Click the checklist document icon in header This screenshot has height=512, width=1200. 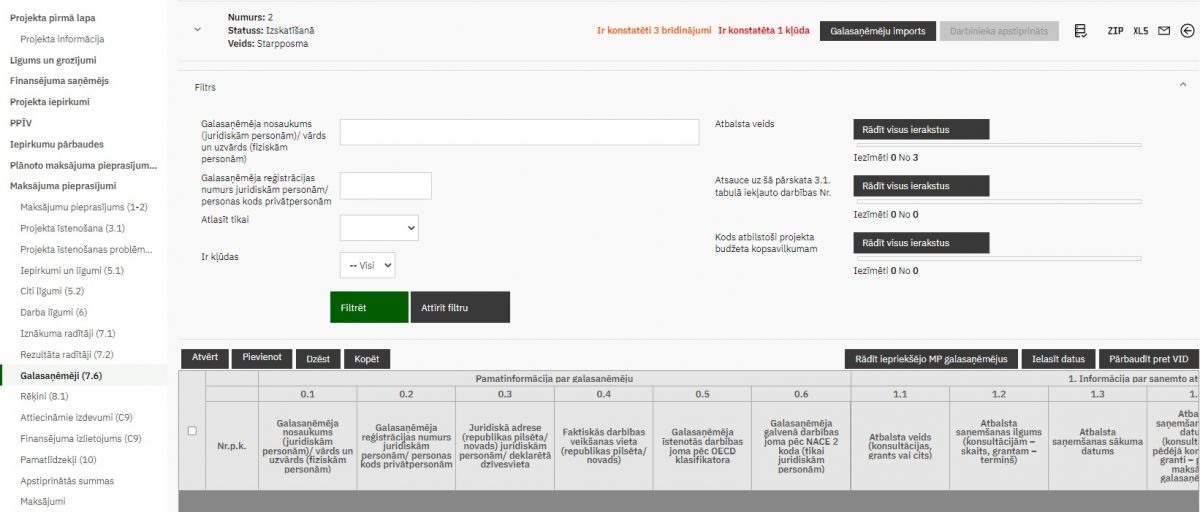(1081, 31)
